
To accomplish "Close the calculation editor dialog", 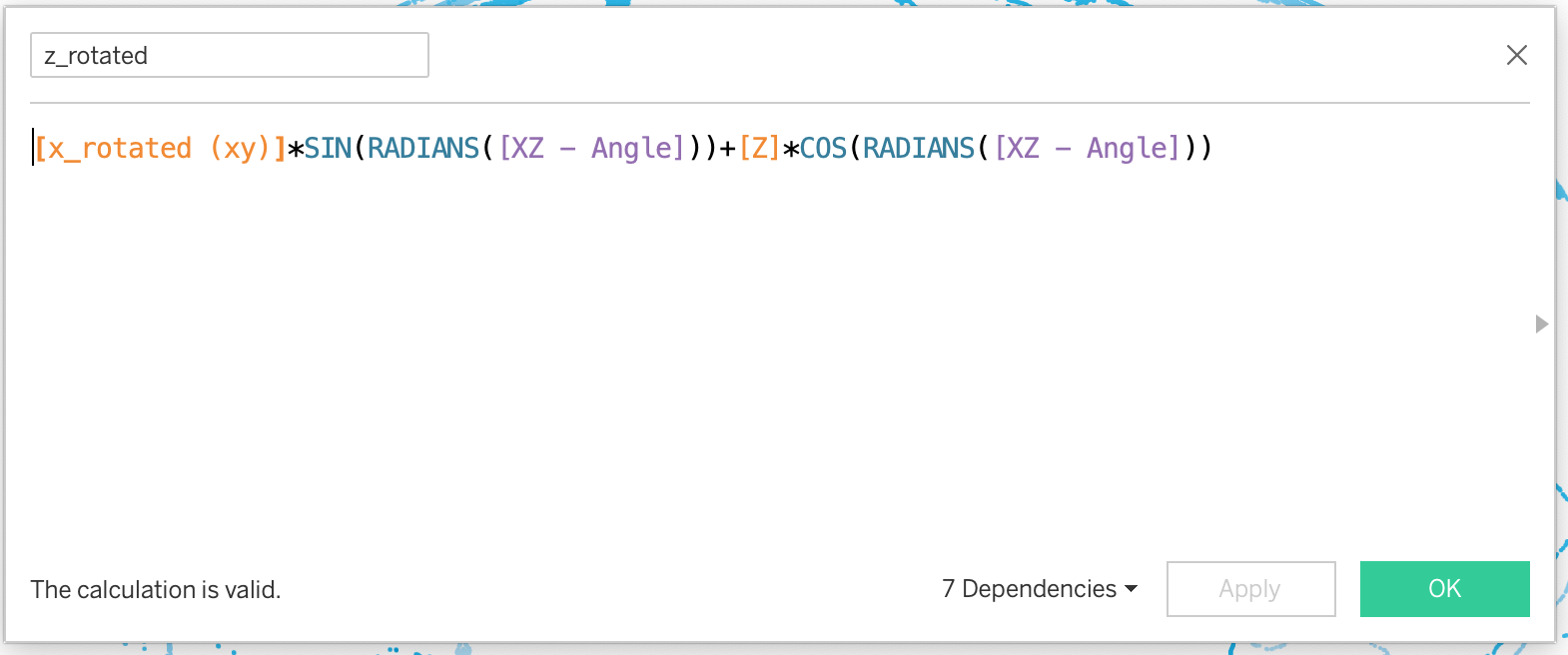I will click(1516, 55).
